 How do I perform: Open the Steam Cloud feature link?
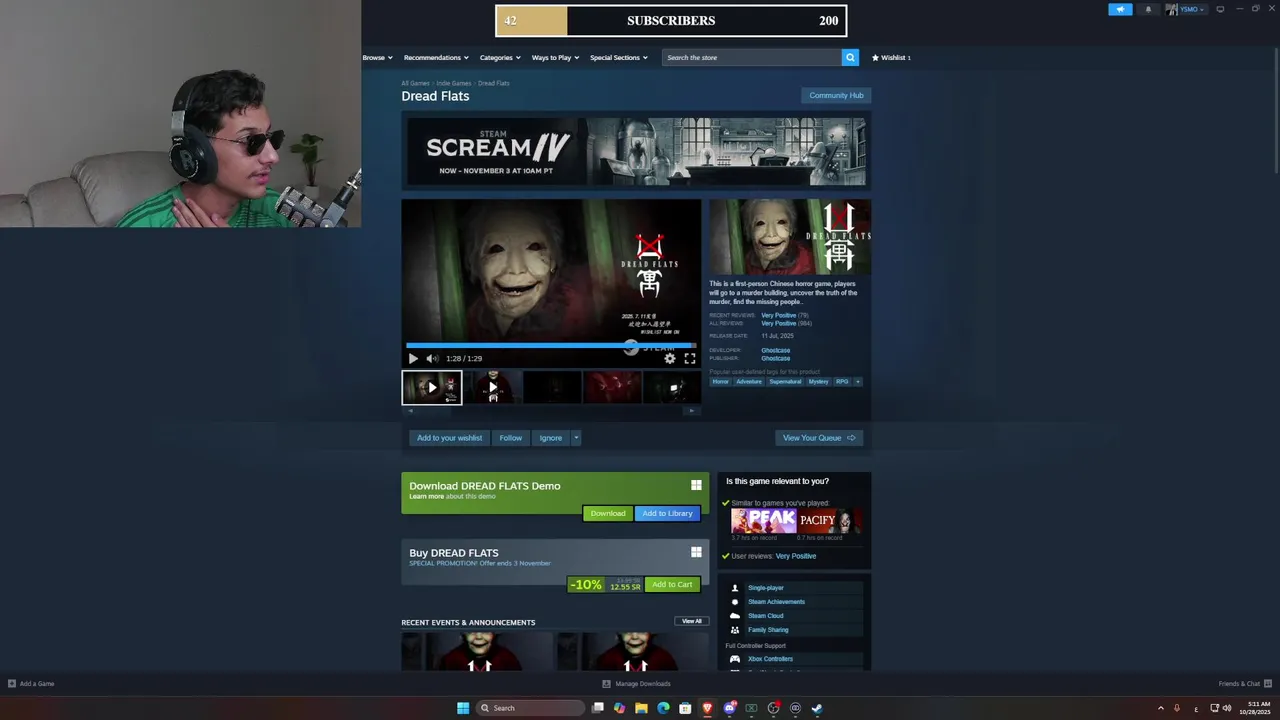(x=766, y=616)
